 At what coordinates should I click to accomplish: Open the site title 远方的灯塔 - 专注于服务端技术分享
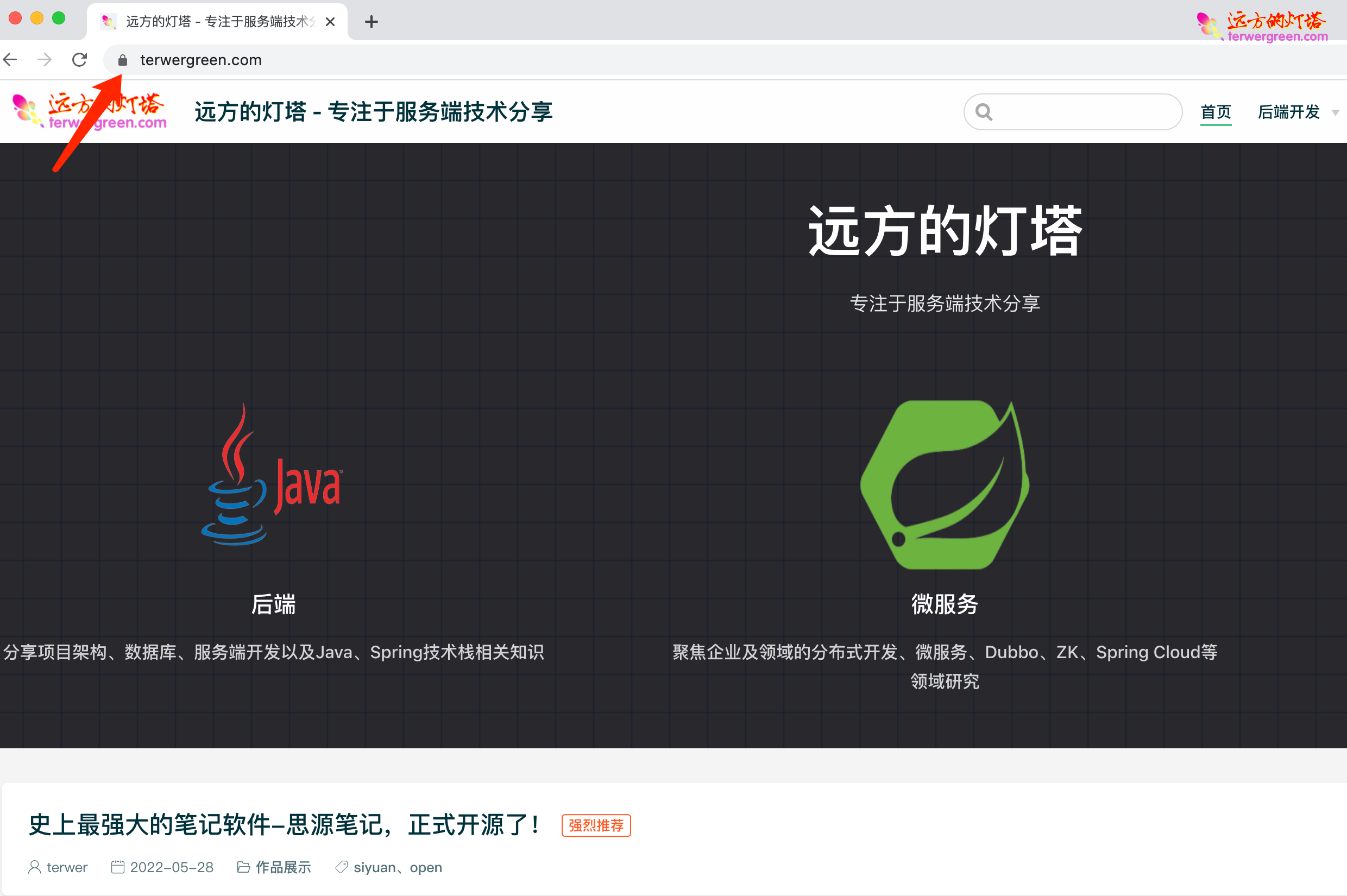(374, 111)
